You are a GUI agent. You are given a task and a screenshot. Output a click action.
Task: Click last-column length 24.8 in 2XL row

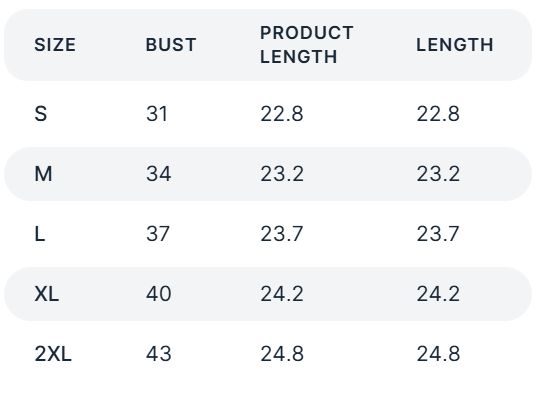438,354
